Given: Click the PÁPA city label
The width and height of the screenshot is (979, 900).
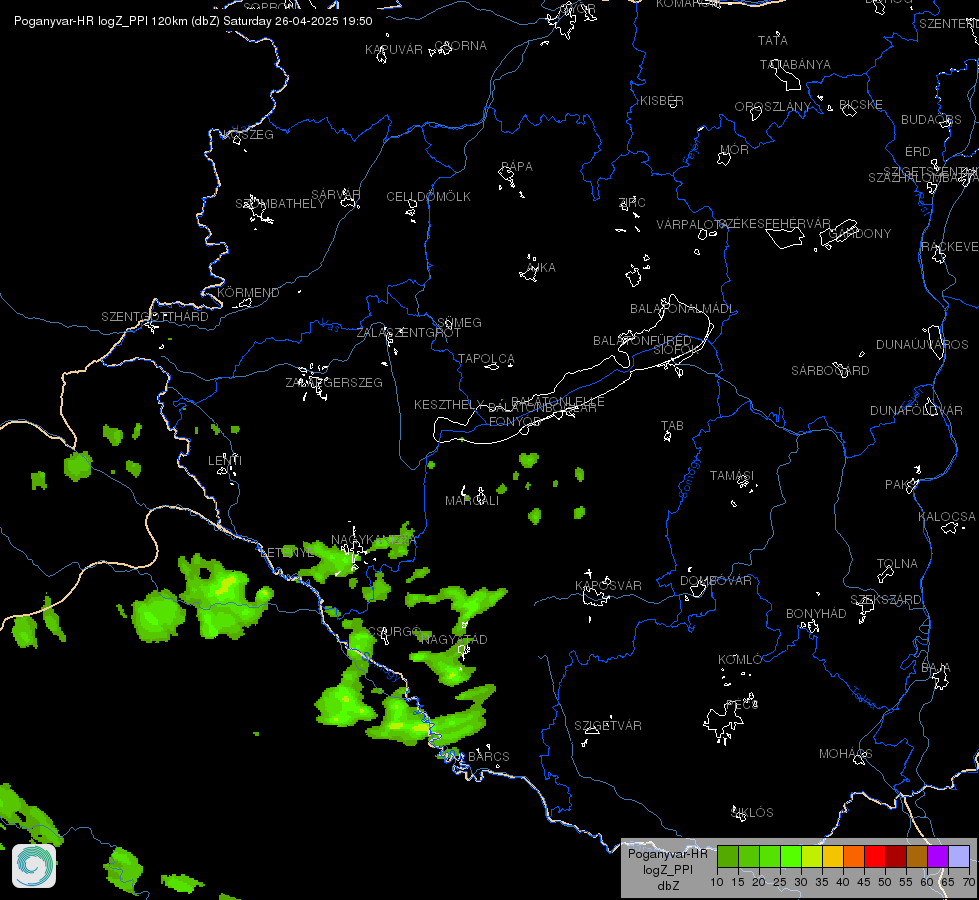Looking at the screenshot, I should 517,167.
